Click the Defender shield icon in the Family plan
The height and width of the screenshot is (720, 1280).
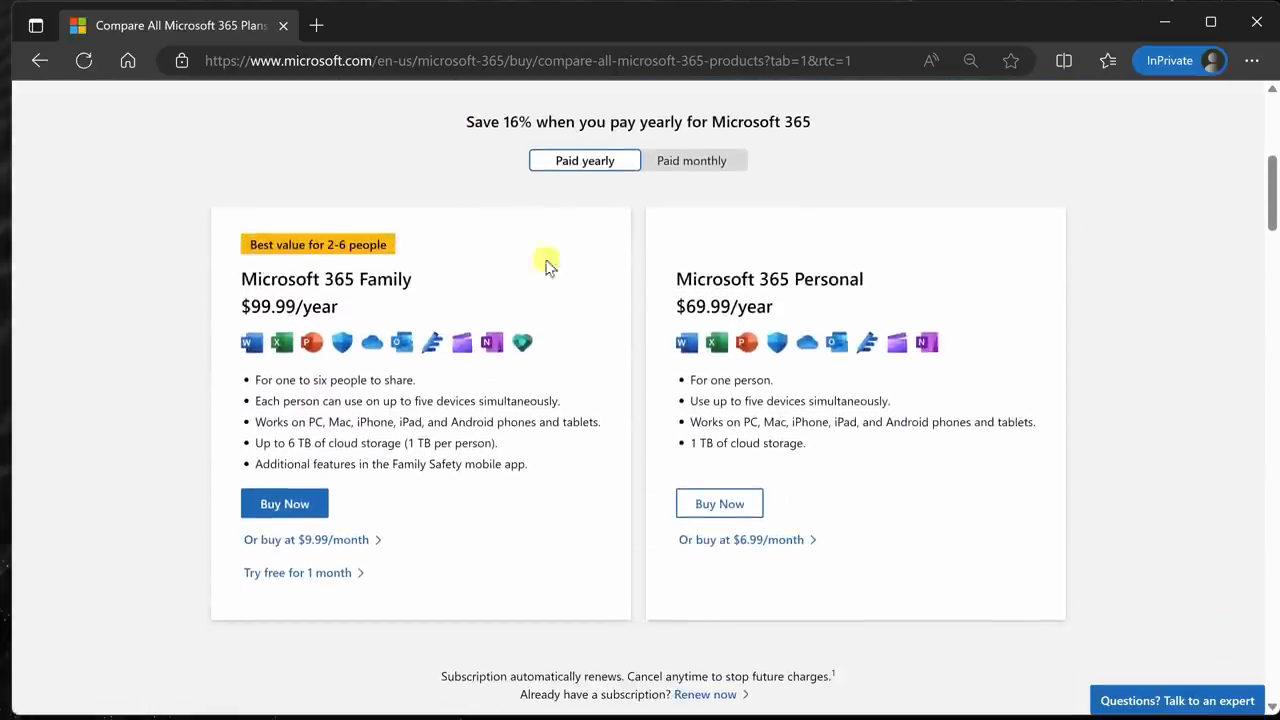pos(342,343)
